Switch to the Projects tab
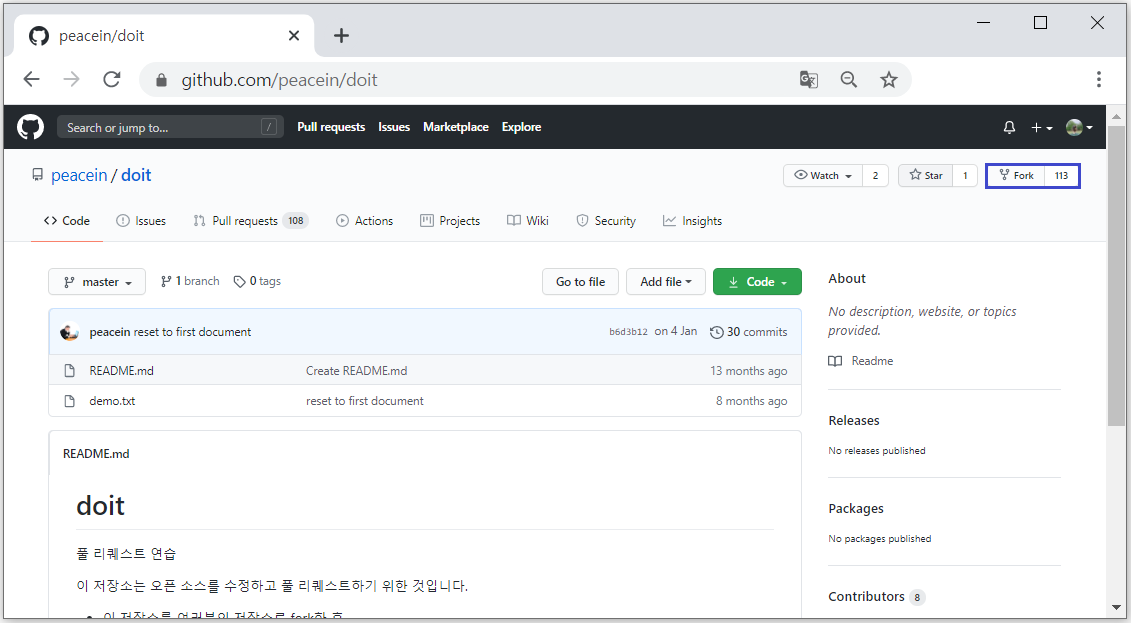Image resolution: width=1131 pixels, height=623 pixels. coord(450,221)
